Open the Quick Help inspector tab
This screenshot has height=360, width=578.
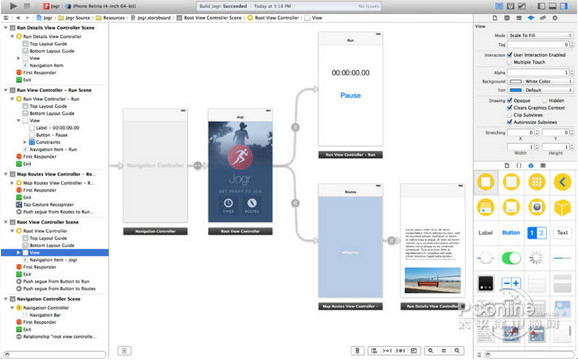[x=507, y=18]
